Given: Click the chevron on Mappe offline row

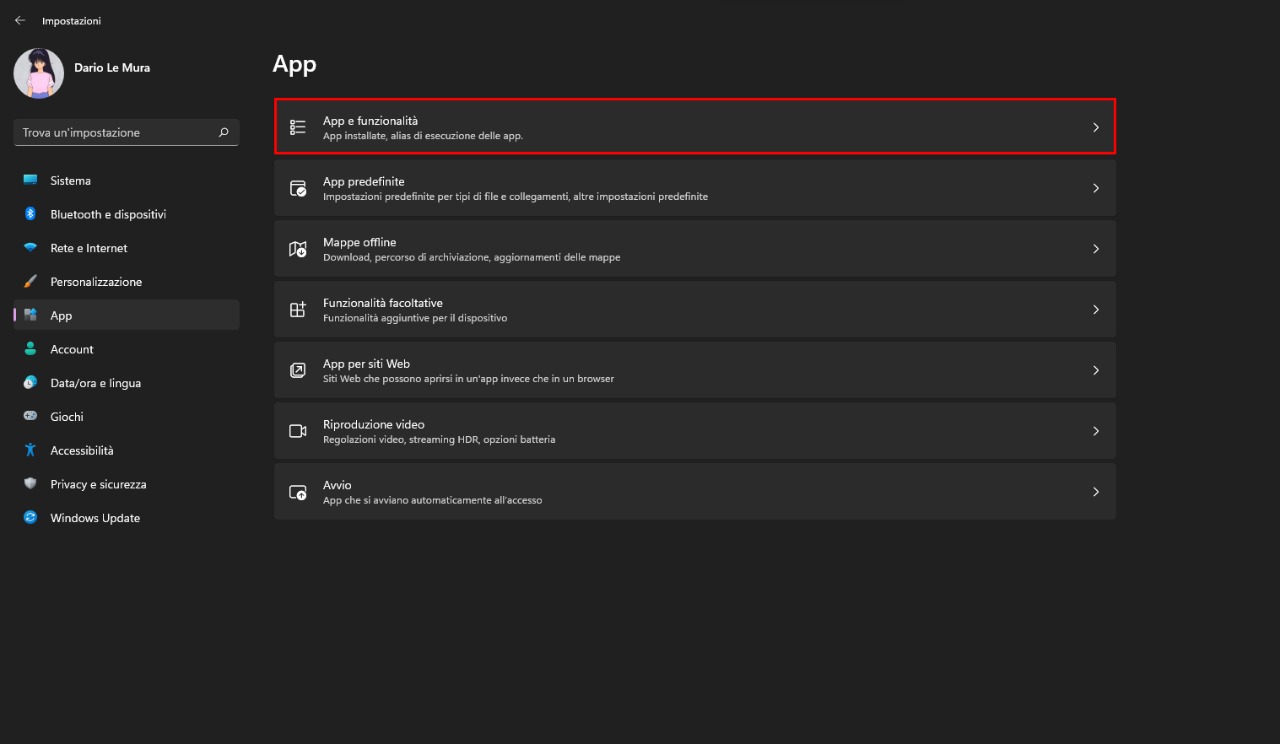Looking at the screenshot, I should pos(1095,249).
